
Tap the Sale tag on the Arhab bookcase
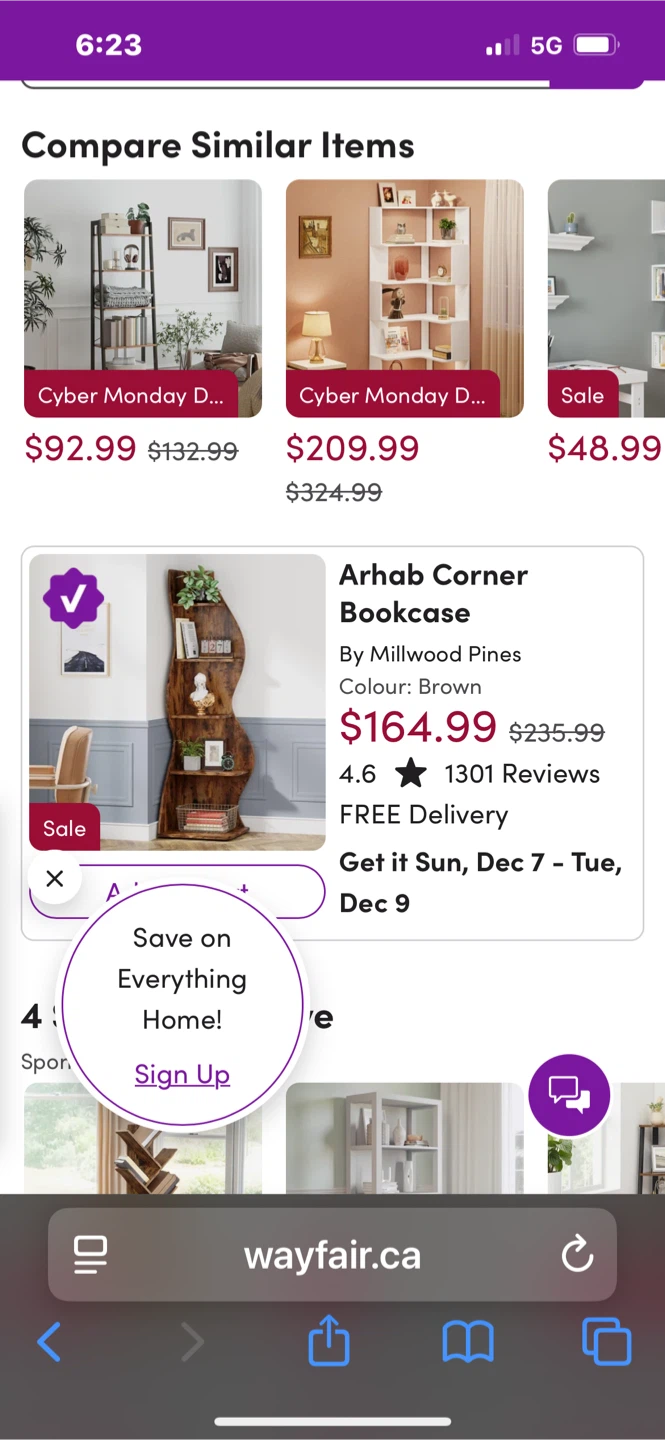point(64,828)
